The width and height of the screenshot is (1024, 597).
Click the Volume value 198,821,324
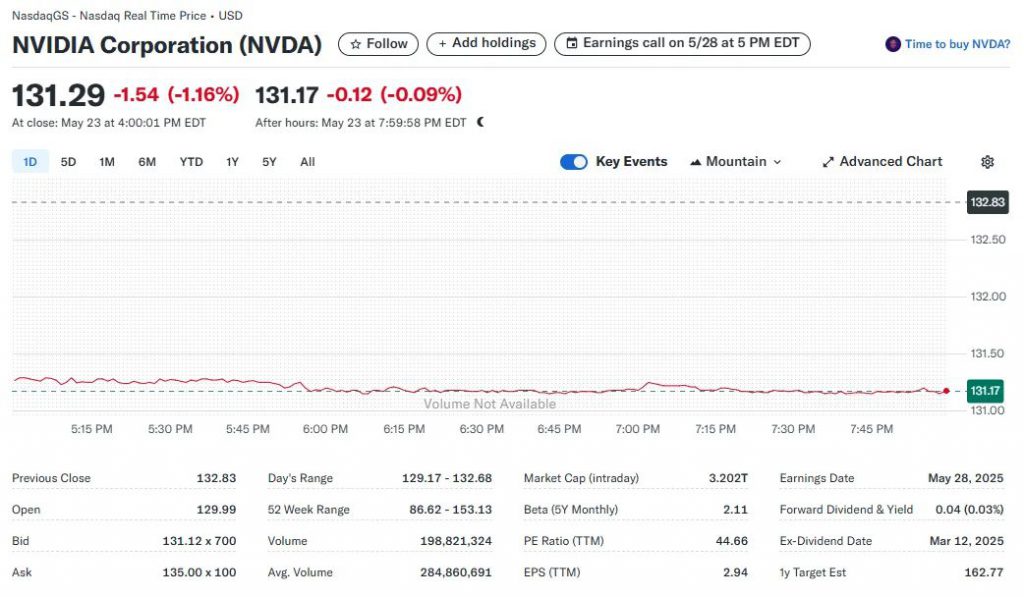click(456, 541)
